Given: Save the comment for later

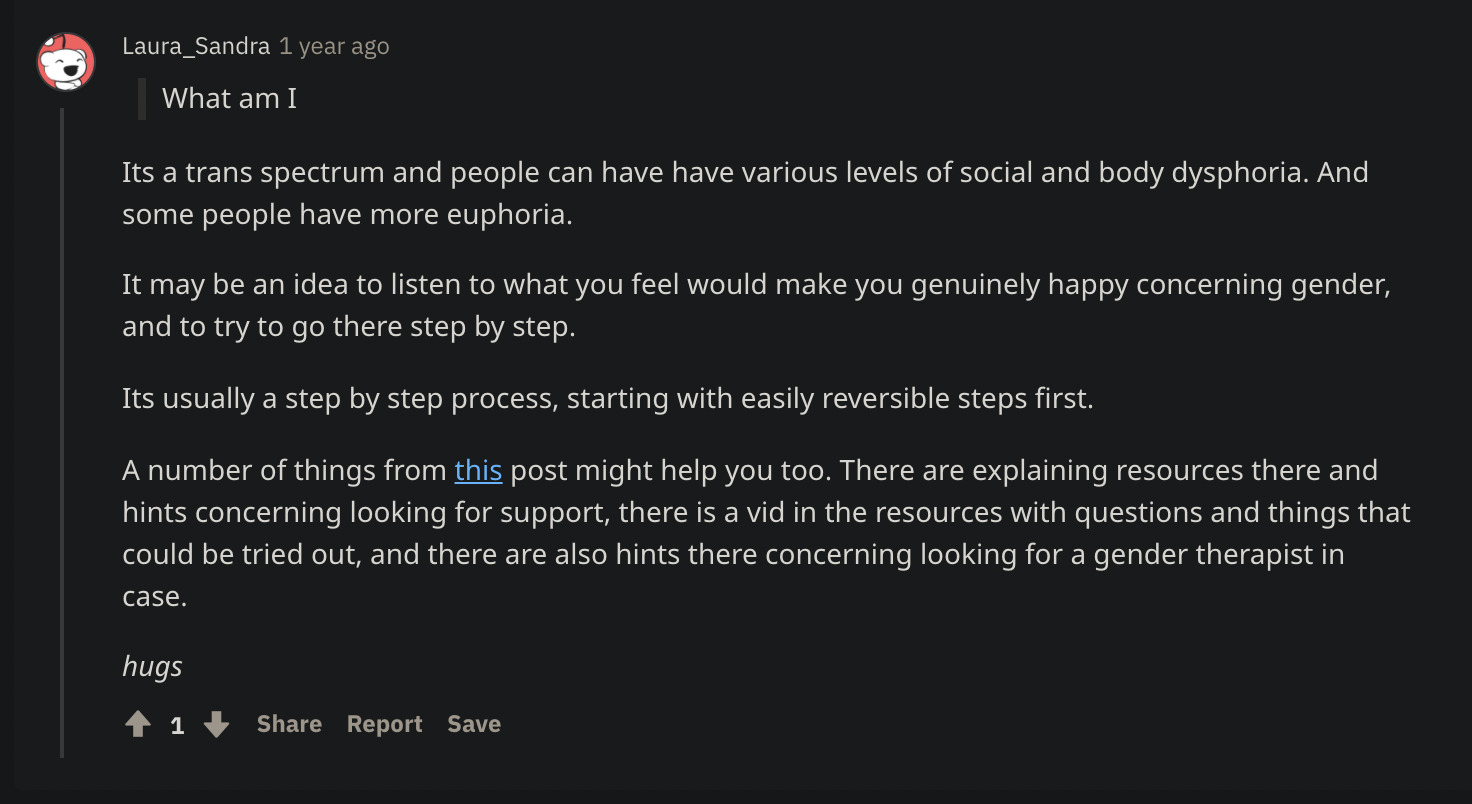Looking at the screenshot, I should coord(474,724).
